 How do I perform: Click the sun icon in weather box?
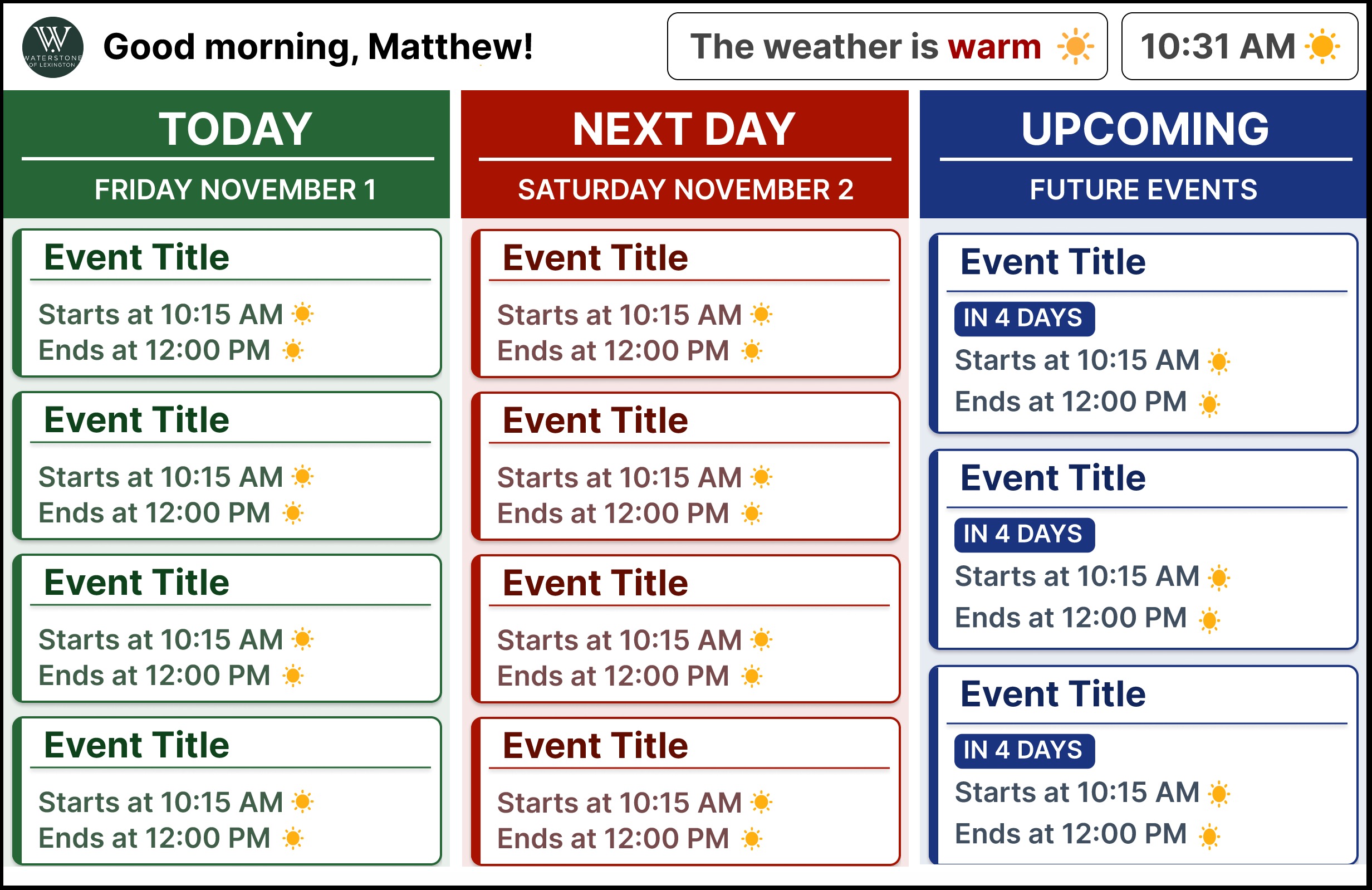[1075, 46]
